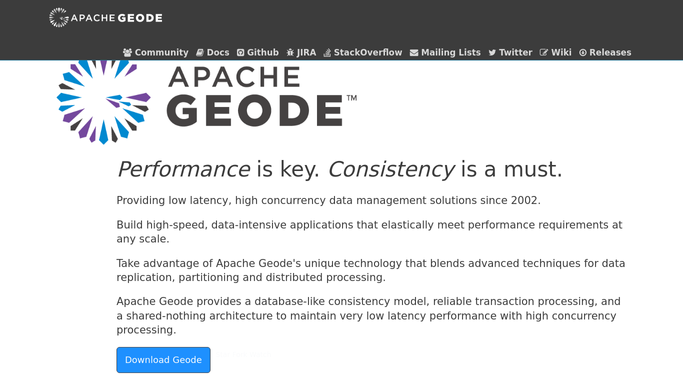Open the Docs navigation link
The image size is (683, 384).
click(218, 53)
